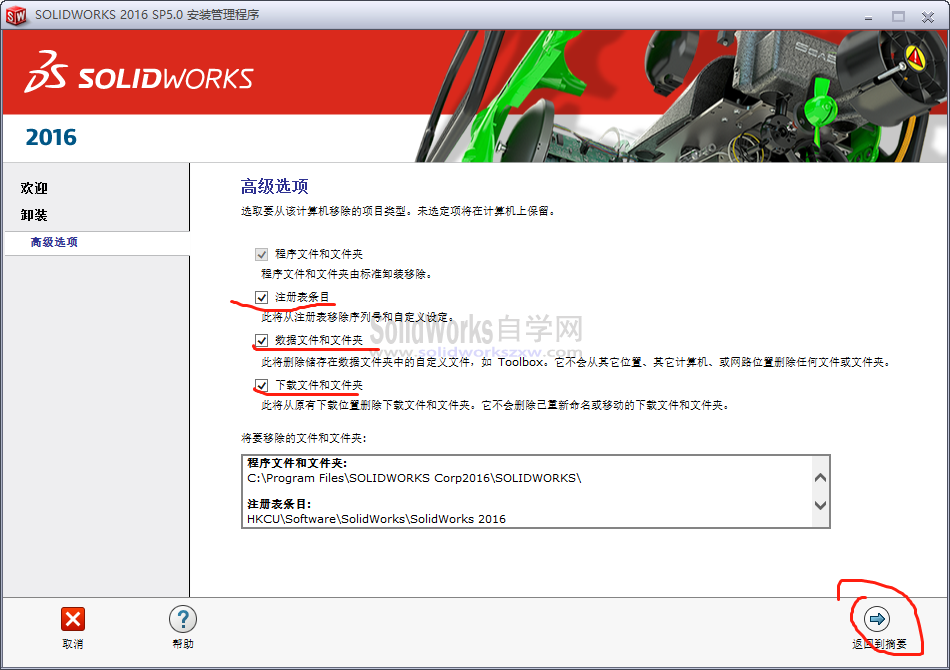This screenshot has width=950, height=670.
Task: Click the SW icon in the title bar
Action: (x=16, y=15)
